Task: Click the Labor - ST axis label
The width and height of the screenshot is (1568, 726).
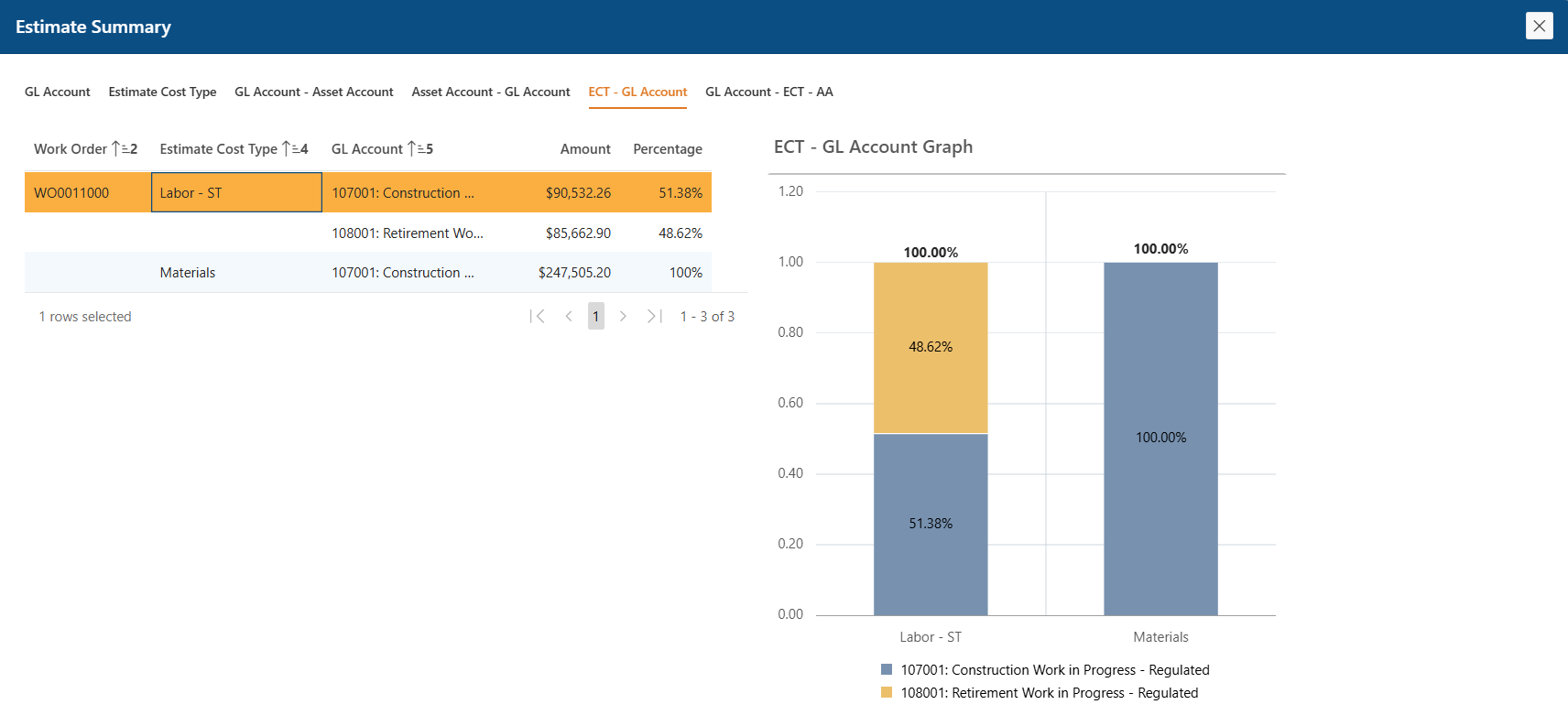Action: pos(931,636)
